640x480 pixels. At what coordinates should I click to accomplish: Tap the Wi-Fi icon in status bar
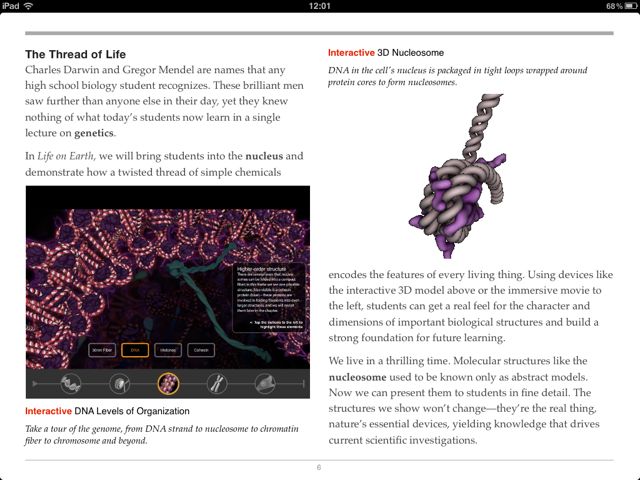tap(28, 6)
